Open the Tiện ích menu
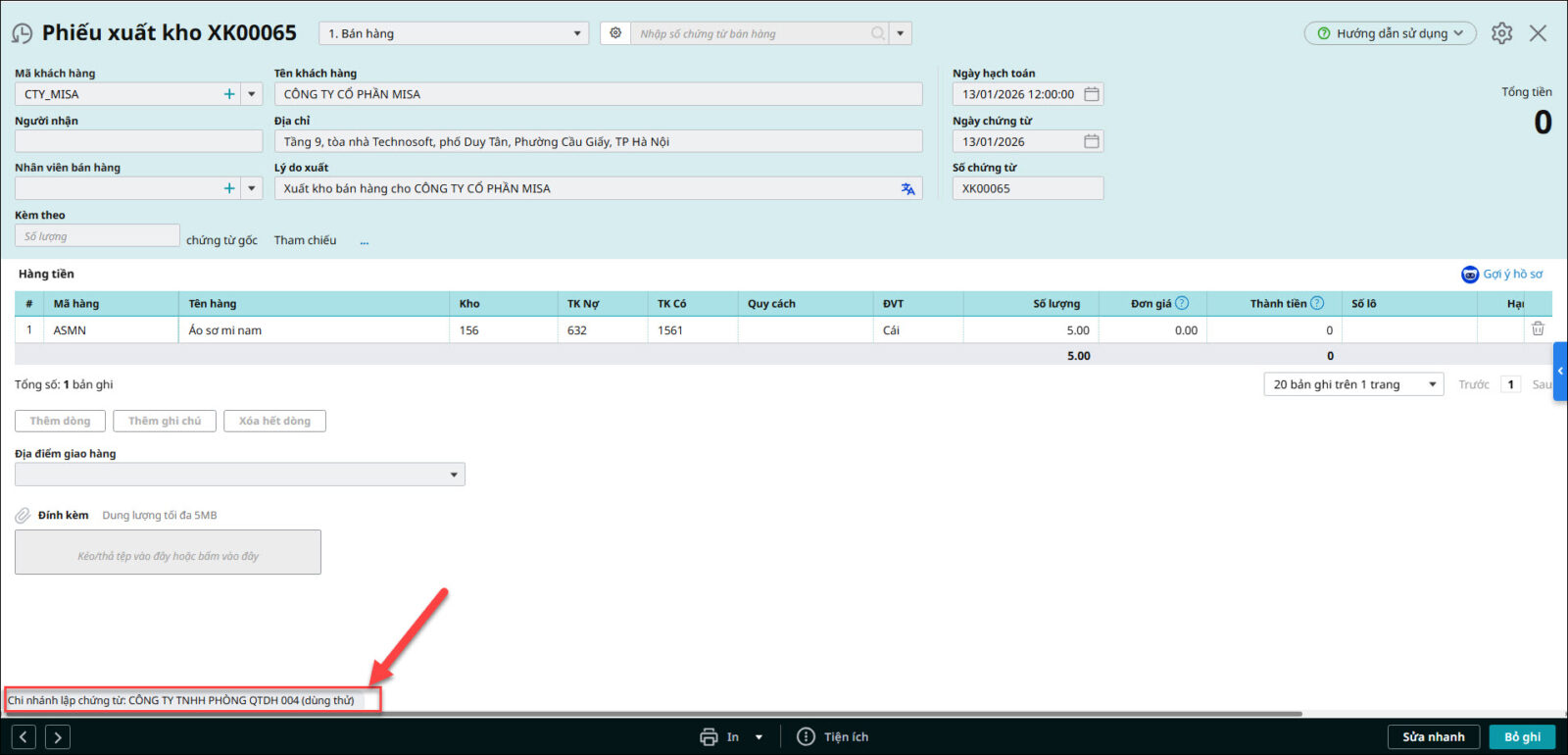The image size is (1568, 755). (833, 737)
